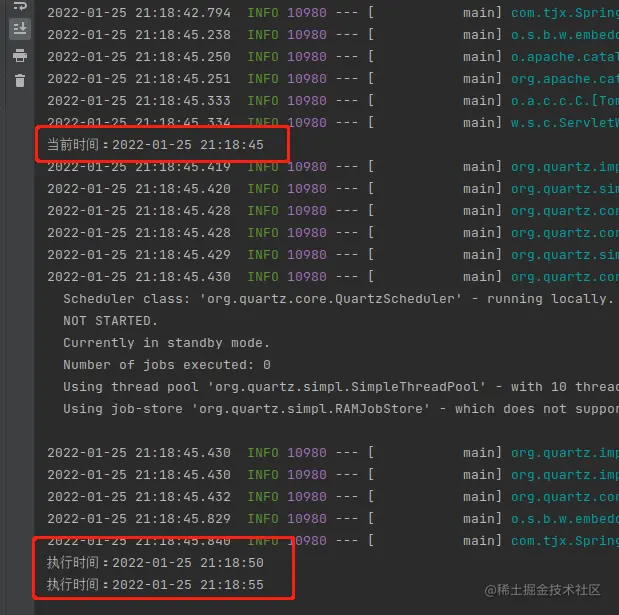
Task: Click main] thread label on 21:18:45.250 line
Action: coord(482,57)
